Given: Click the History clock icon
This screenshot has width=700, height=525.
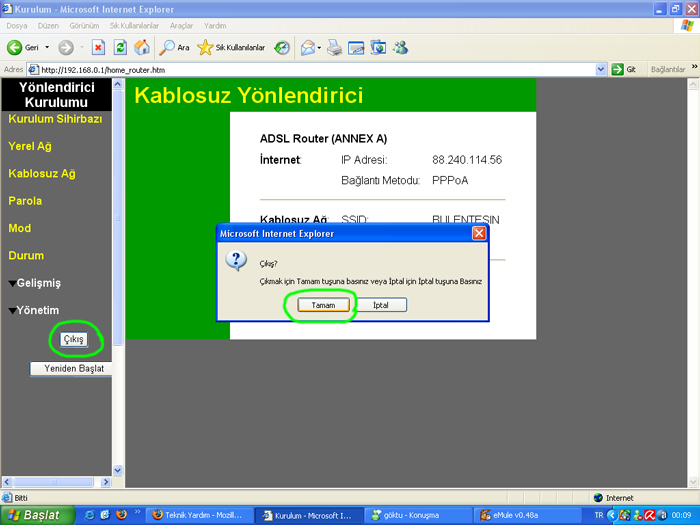Looking at the screenshot, I should (282, 47).
